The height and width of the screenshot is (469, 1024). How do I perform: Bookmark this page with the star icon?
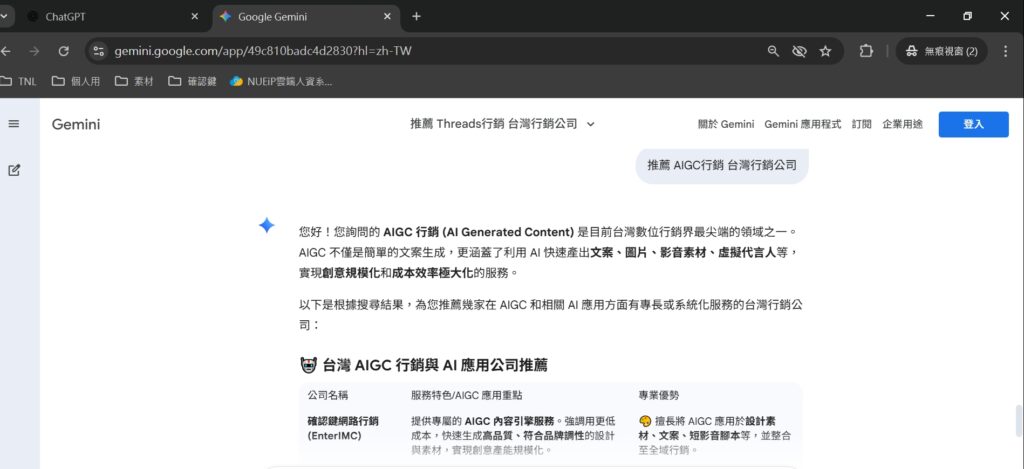[x=825, y=51]
